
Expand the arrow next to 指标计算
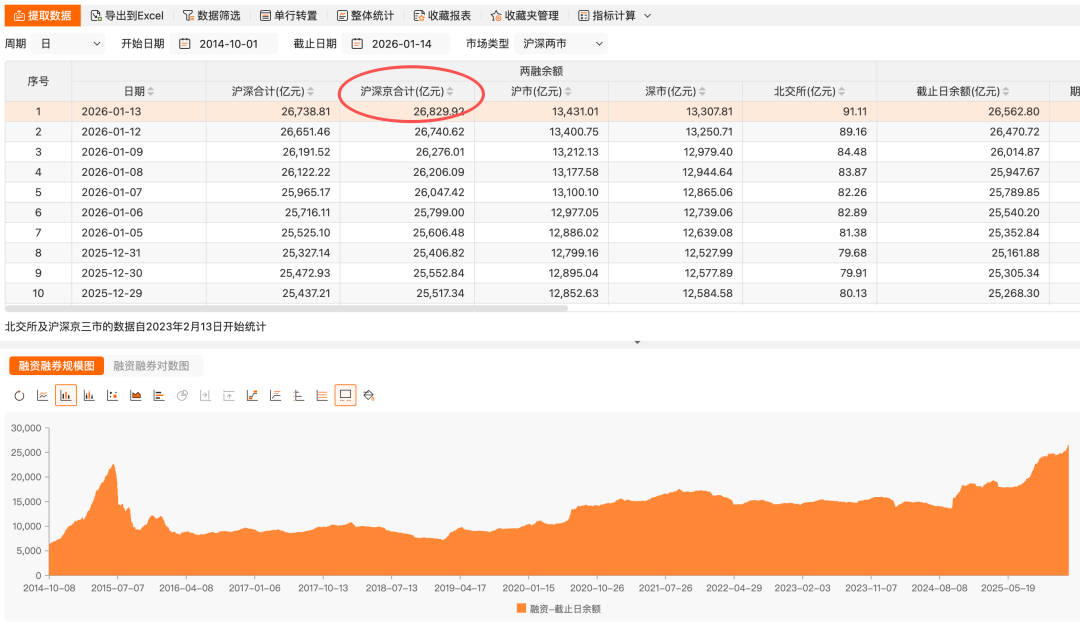pyautogui.click(x=647, y=15)
